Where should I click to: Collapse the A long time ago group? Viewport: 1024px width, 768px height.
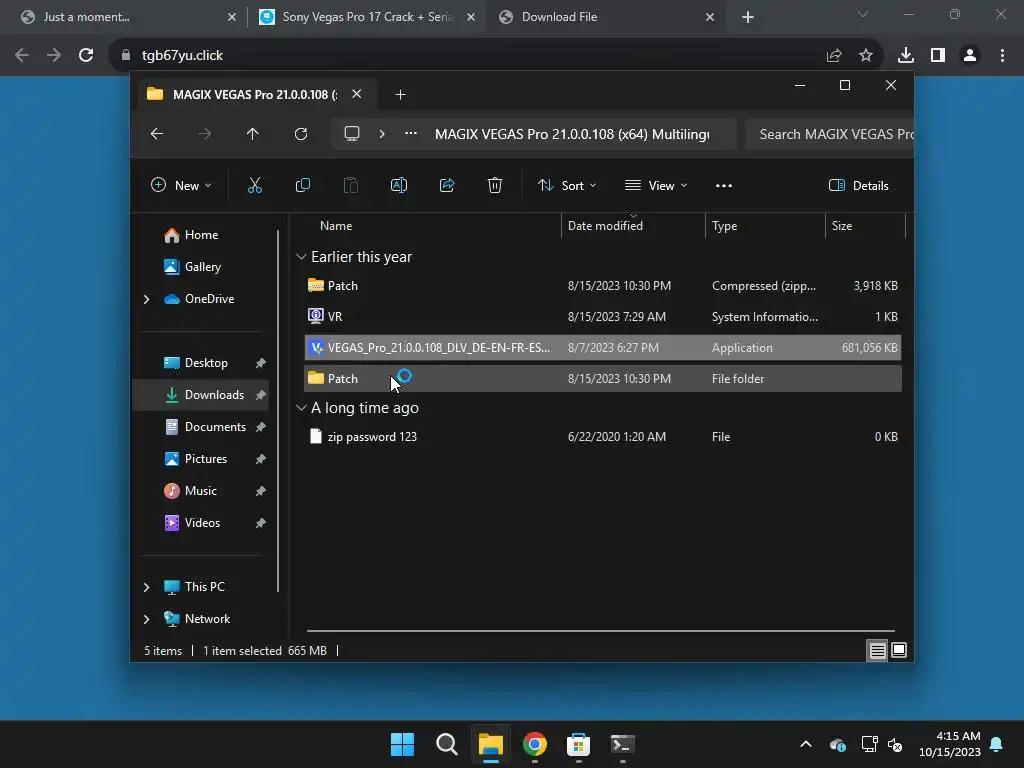301,408
